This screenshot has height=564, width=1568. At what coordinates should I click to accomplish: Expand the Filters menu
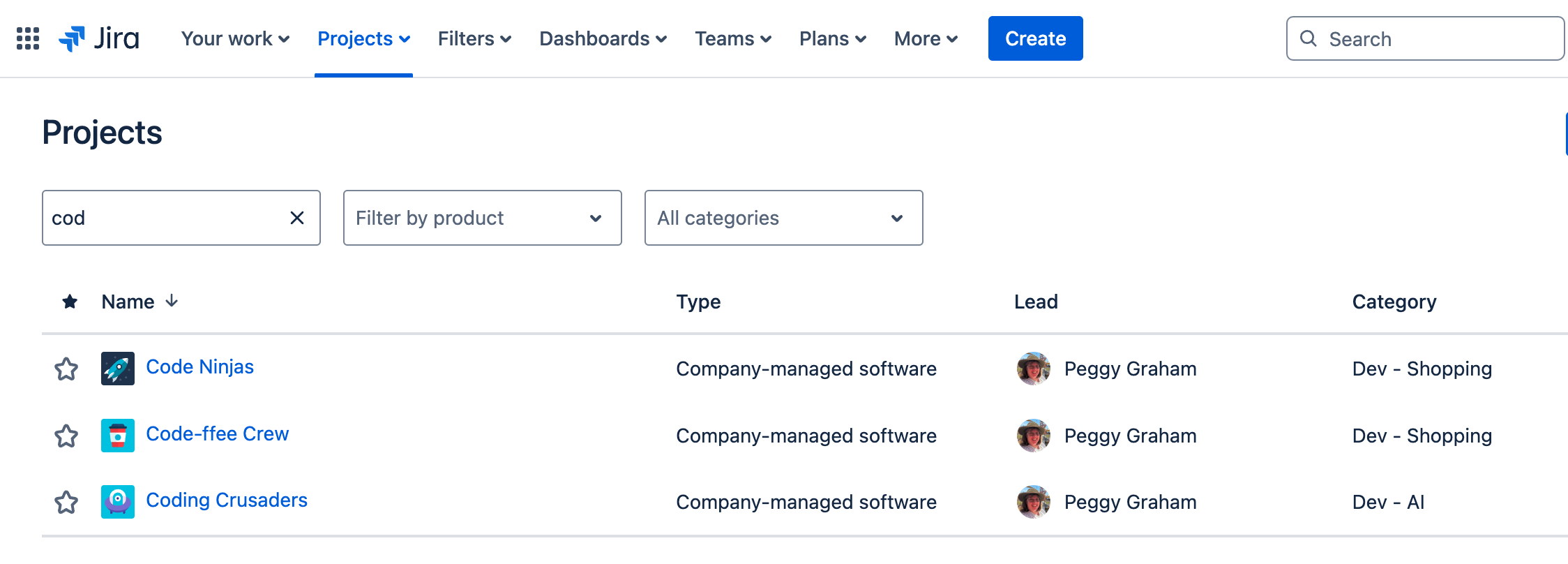pos(474,38)
